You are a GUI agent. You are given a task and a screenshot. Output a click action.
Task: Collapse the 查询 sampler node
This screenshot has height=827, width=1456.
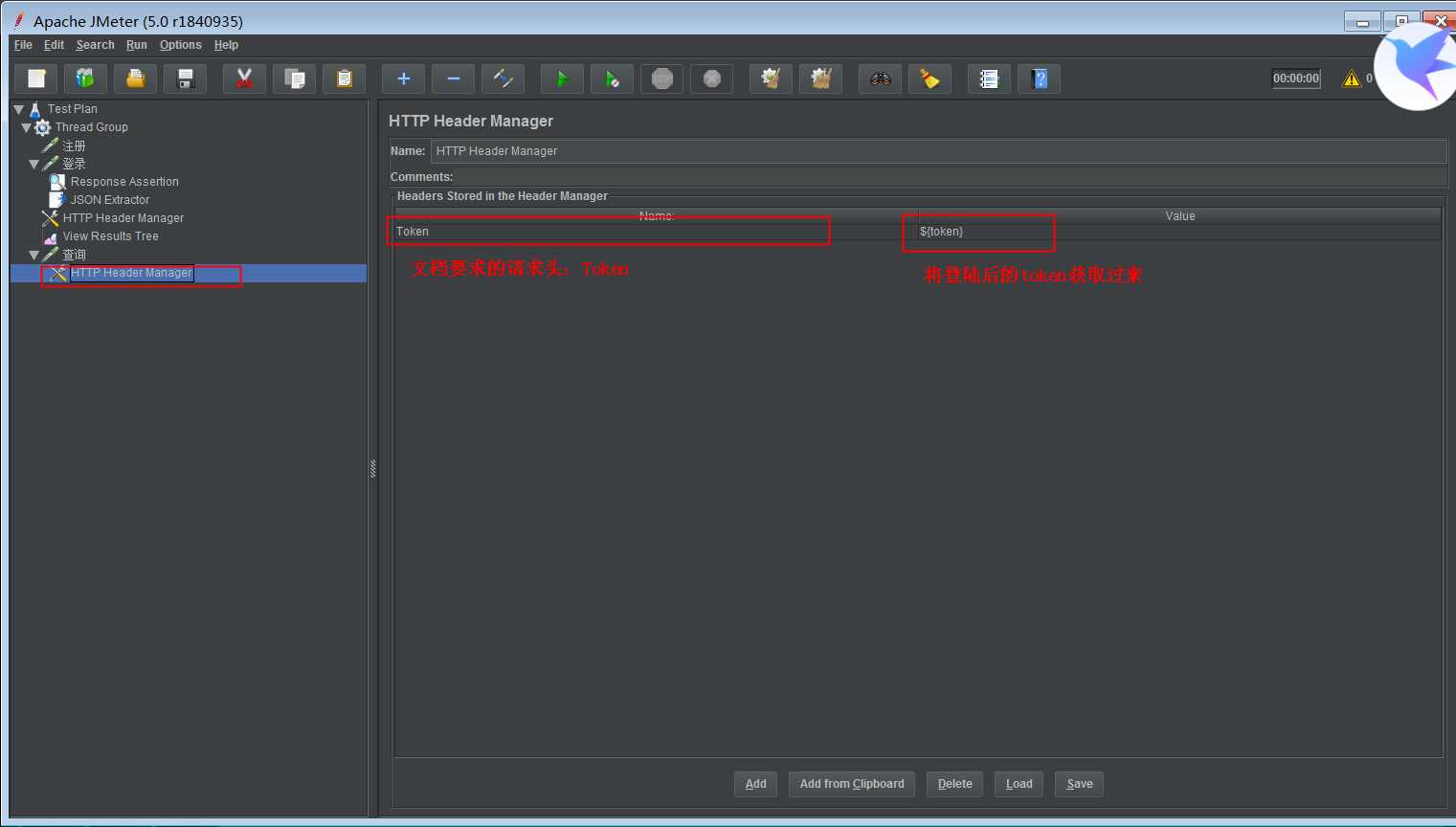(34, 255)
